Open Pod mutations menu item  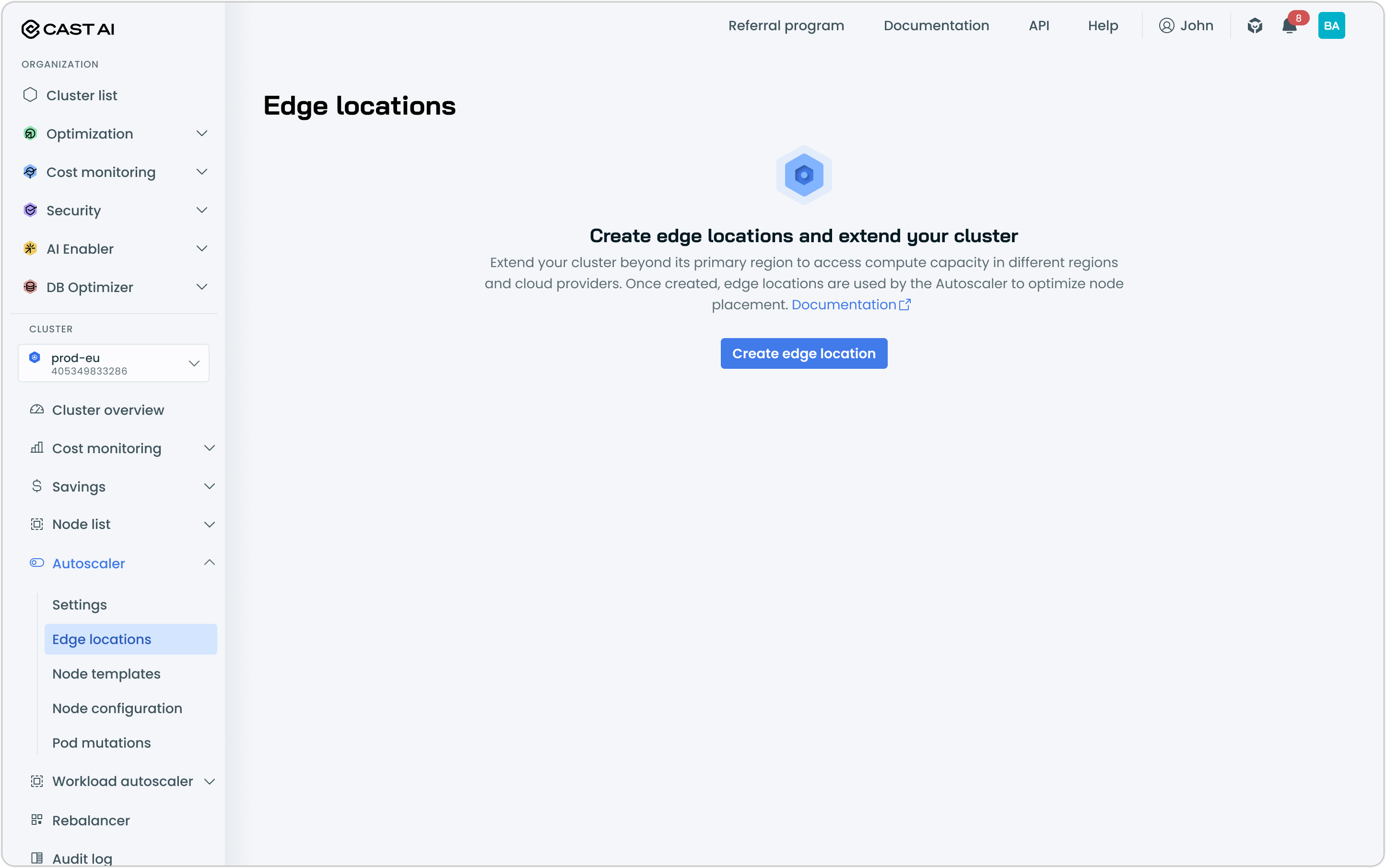(102, 742)
